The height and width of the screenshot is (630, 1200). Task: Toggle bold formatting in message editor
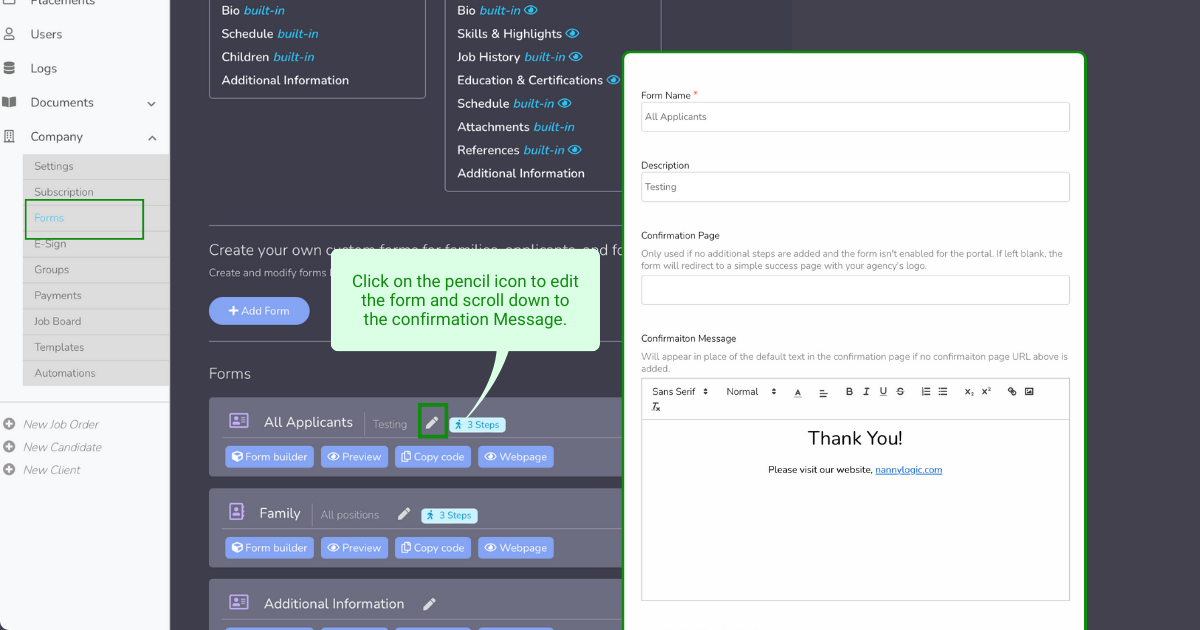[849, 392]
